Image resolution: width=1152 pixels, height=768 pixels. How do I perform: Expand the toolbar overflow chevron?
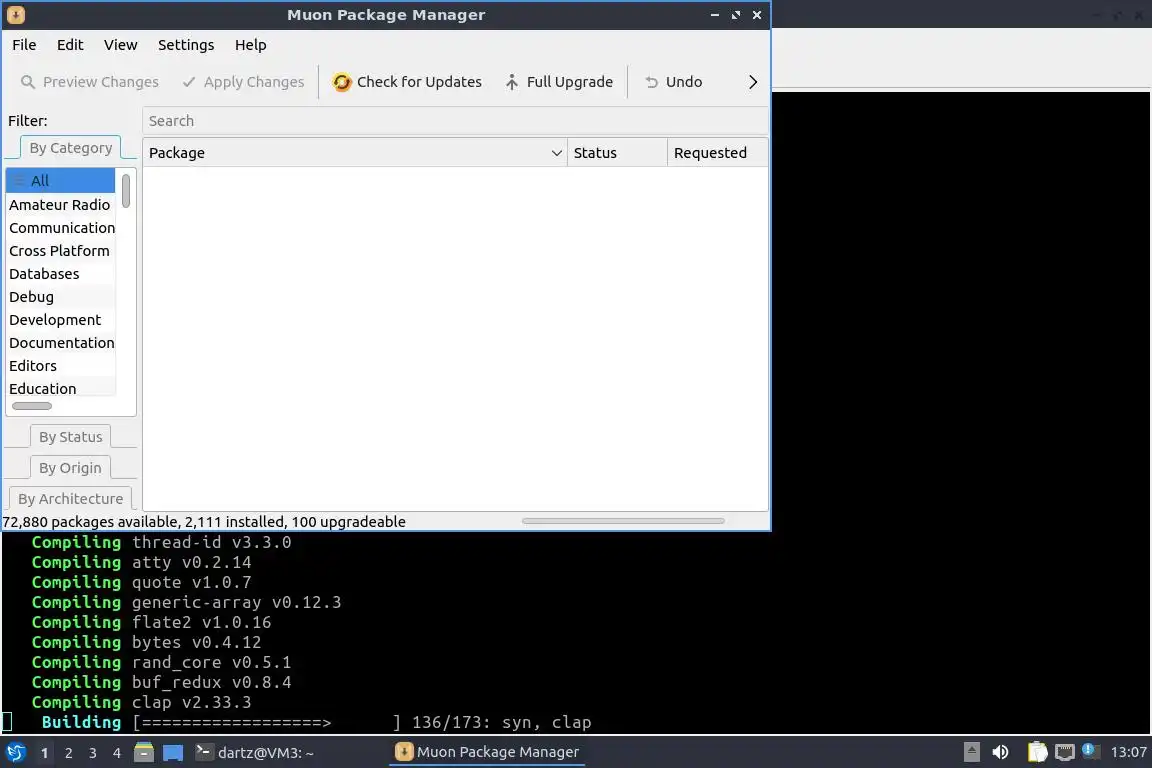click(x=752, y=82)
